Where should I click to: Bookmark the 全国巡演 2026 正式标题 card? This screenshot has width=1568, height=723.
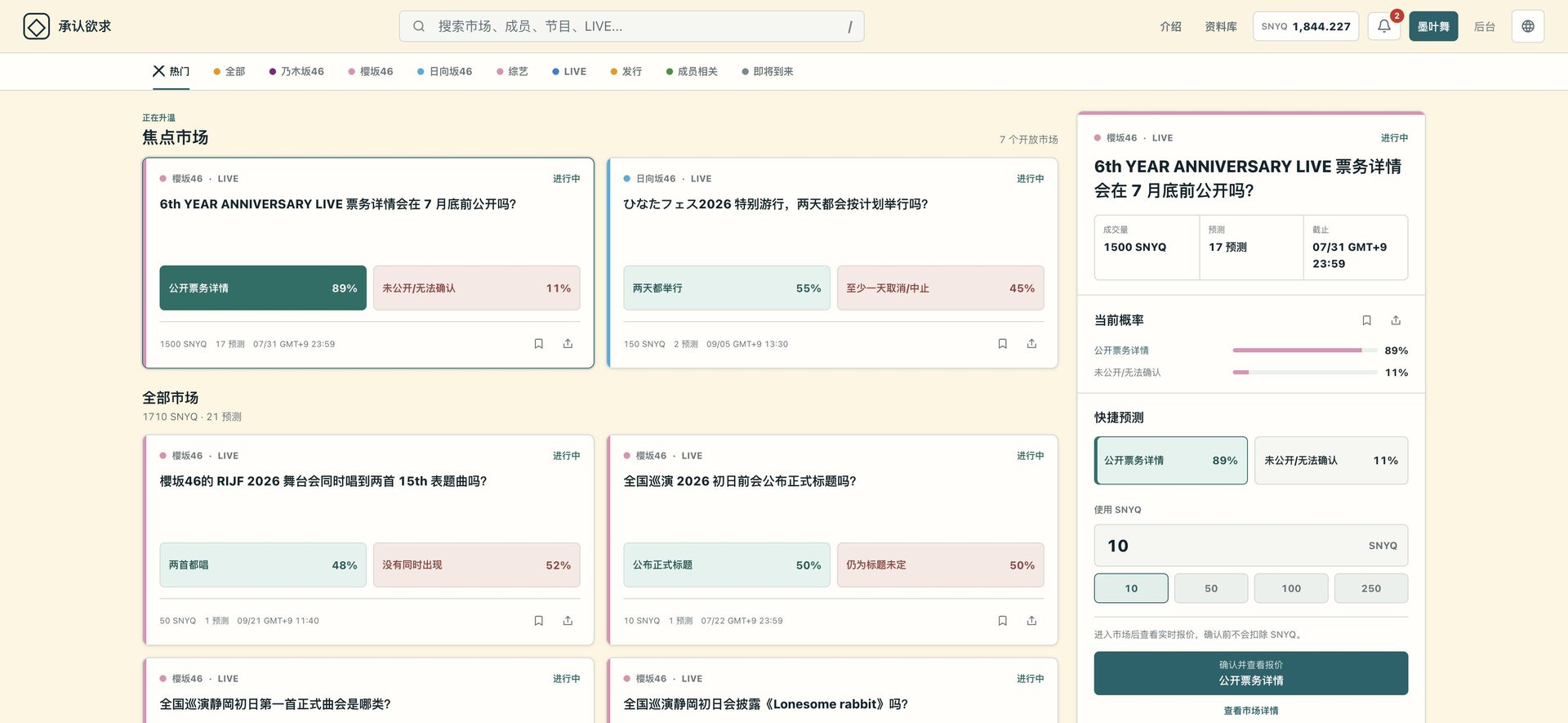pyautogui.click(x=1002, y=621)
